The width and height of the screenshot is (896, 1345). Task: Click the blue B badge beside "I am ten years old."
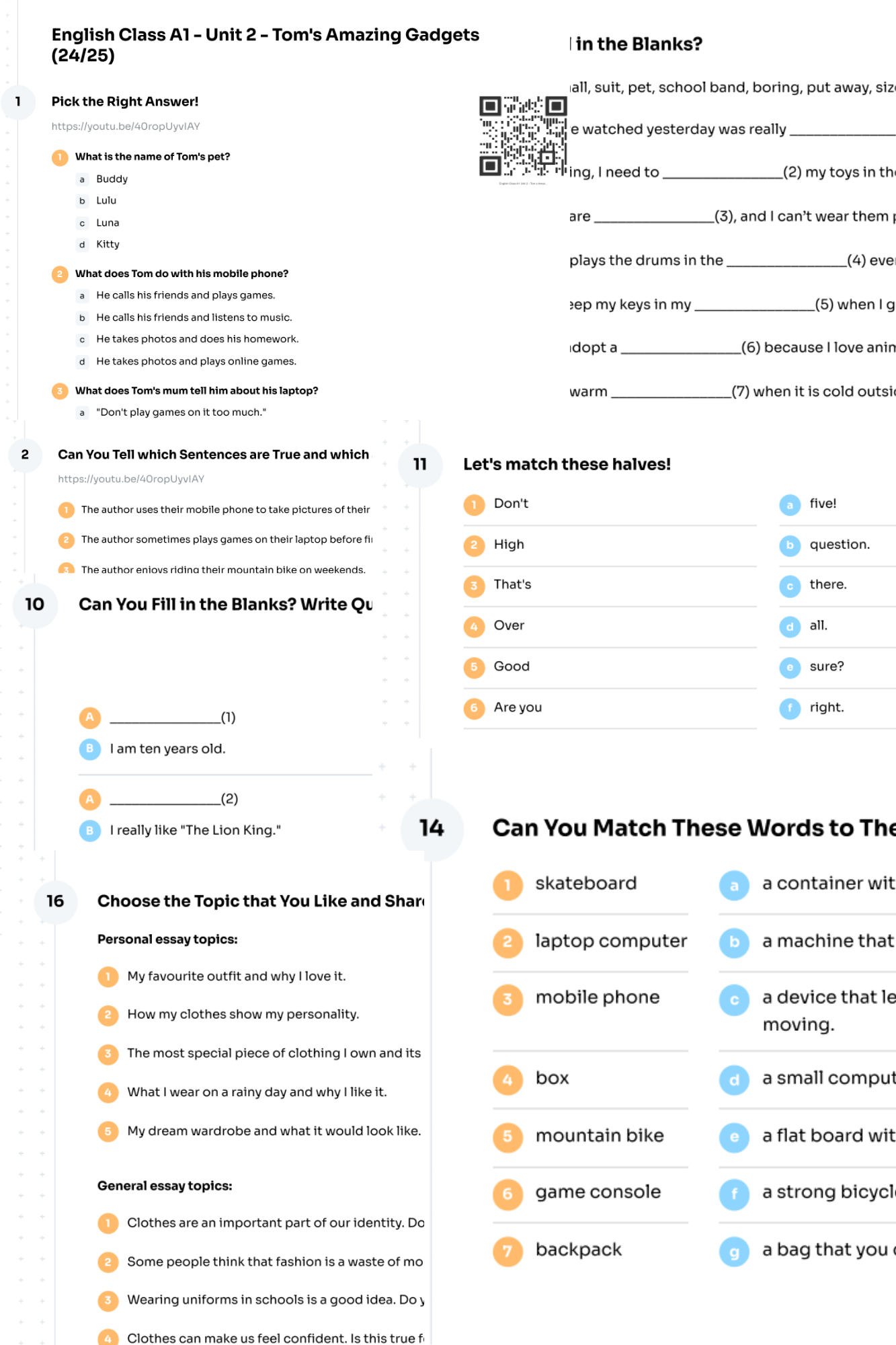[90, 749]
